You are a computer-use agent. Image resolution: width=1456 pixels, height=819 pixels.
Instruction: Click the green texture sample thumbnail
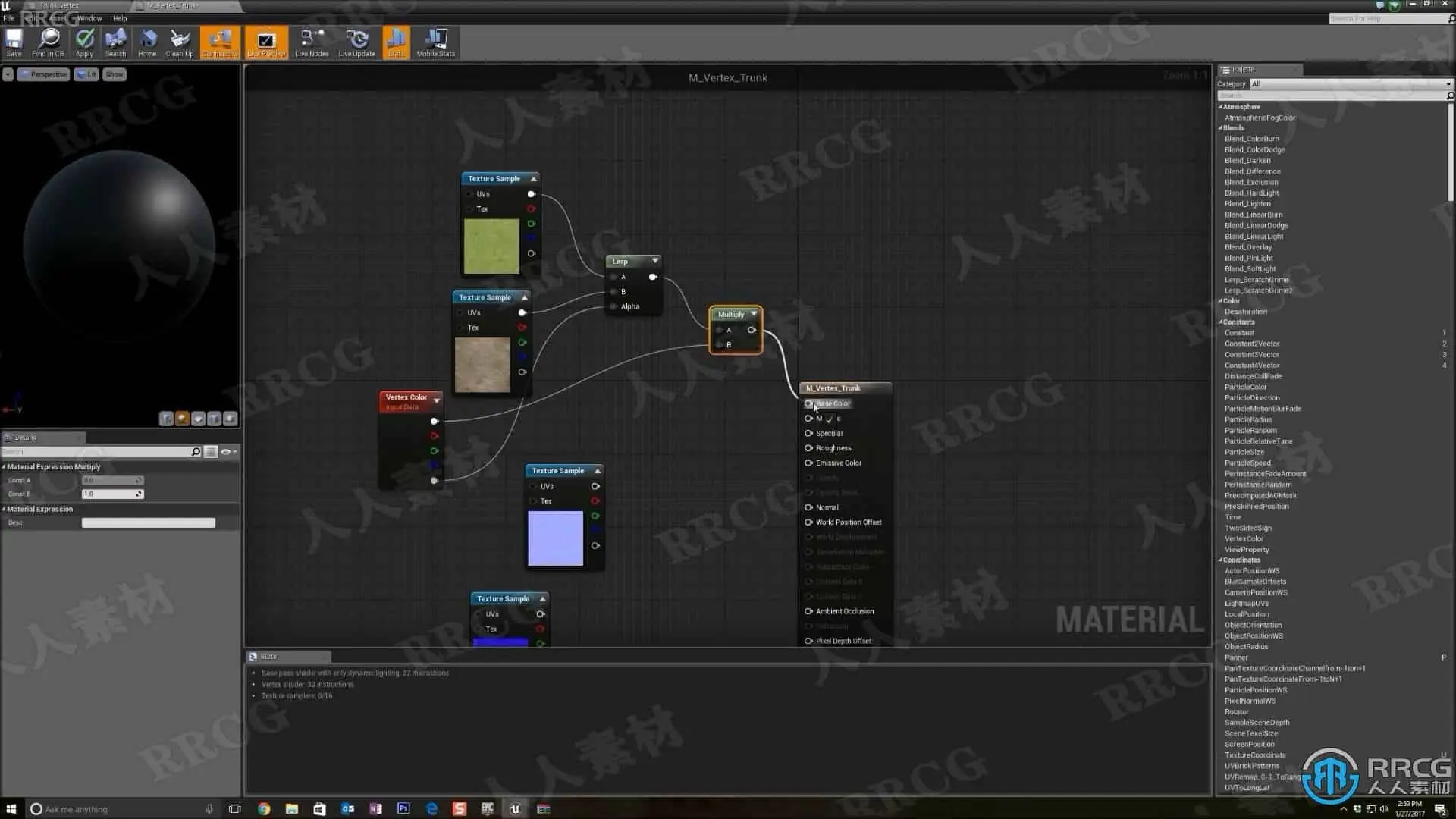(x=491, y=246)
